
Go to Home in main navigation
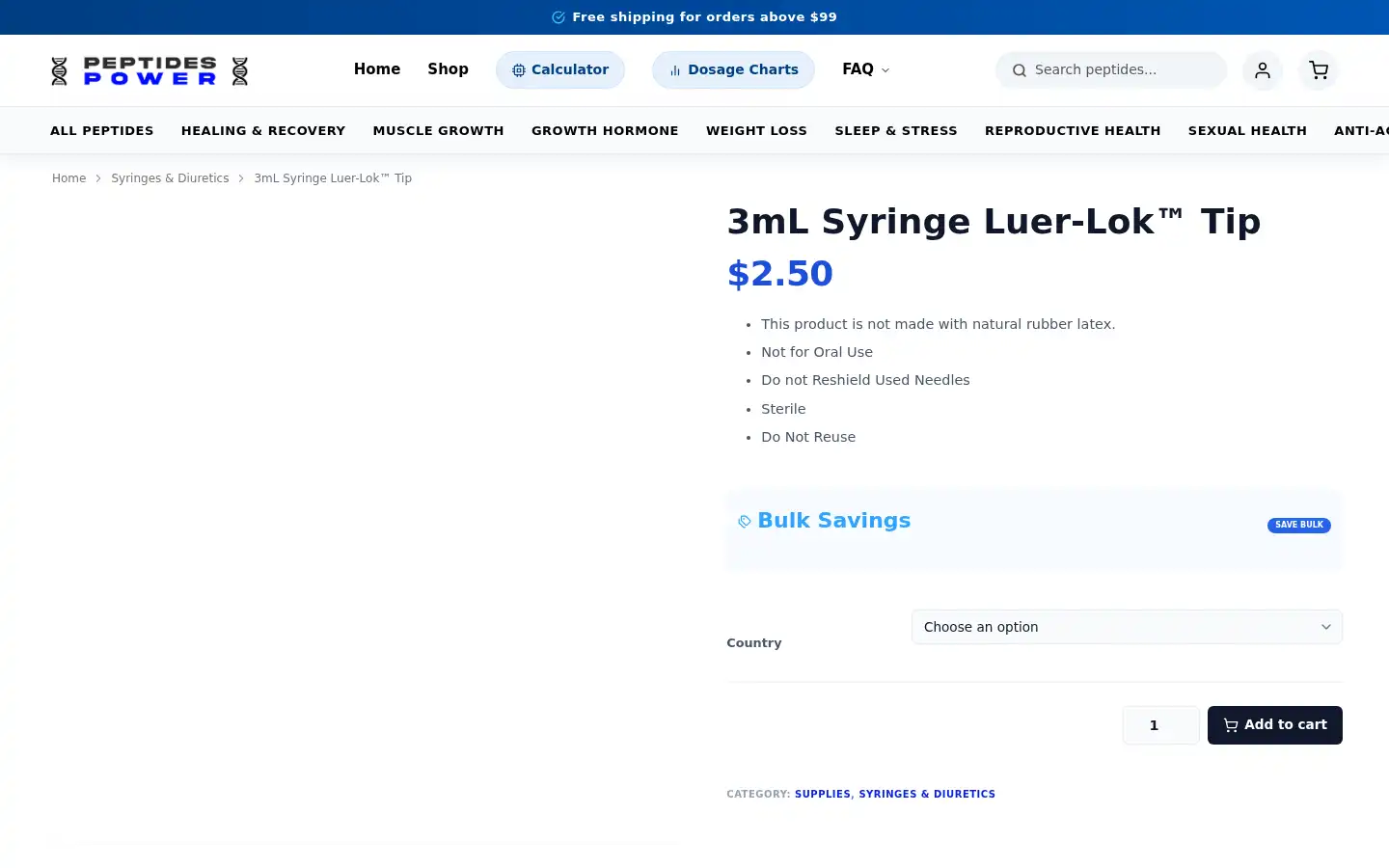point(377,69)
